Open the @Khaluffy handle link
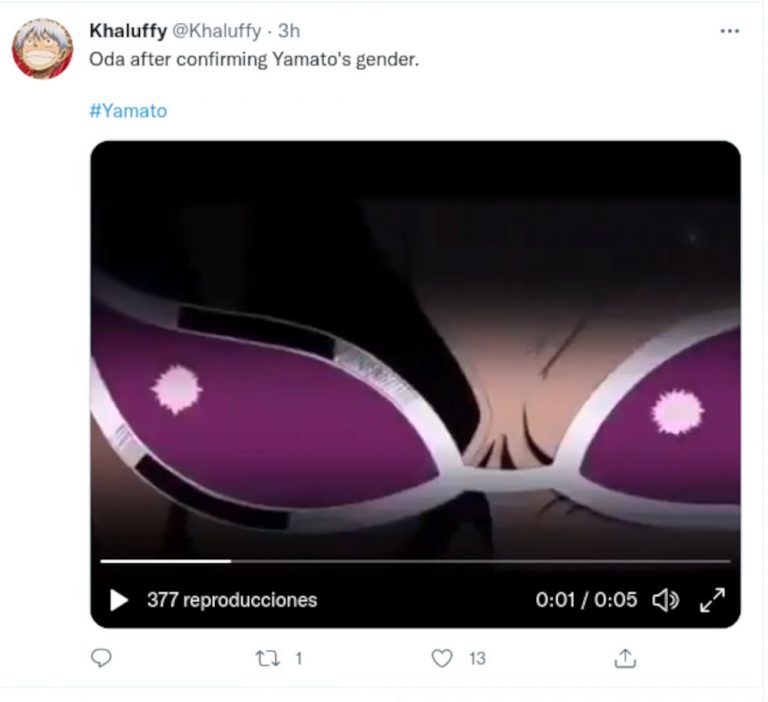Viewport: 768px width, 702px height. click(x=217, y=31)
